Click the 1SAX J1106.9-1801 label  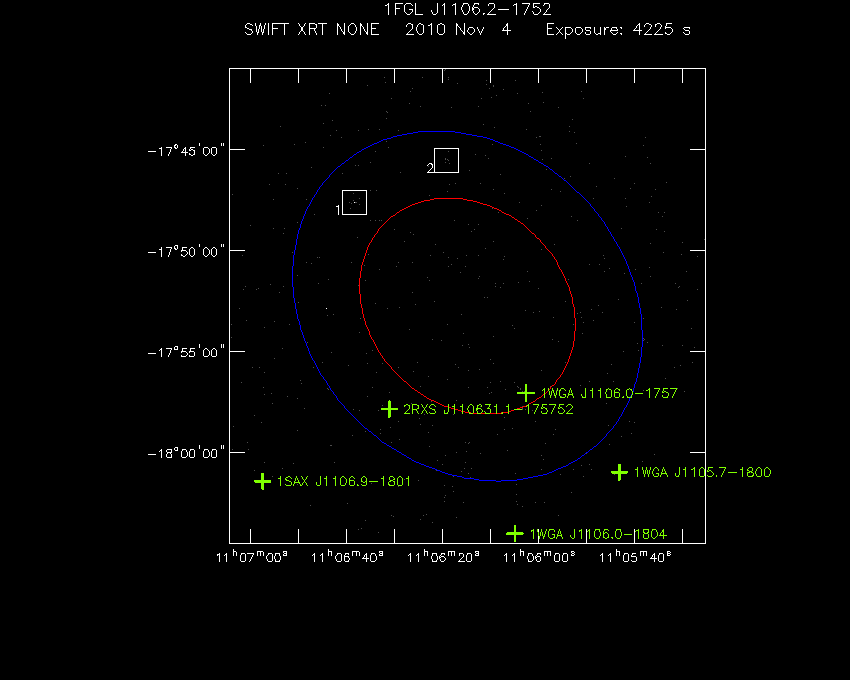click(x=344, y=482)
